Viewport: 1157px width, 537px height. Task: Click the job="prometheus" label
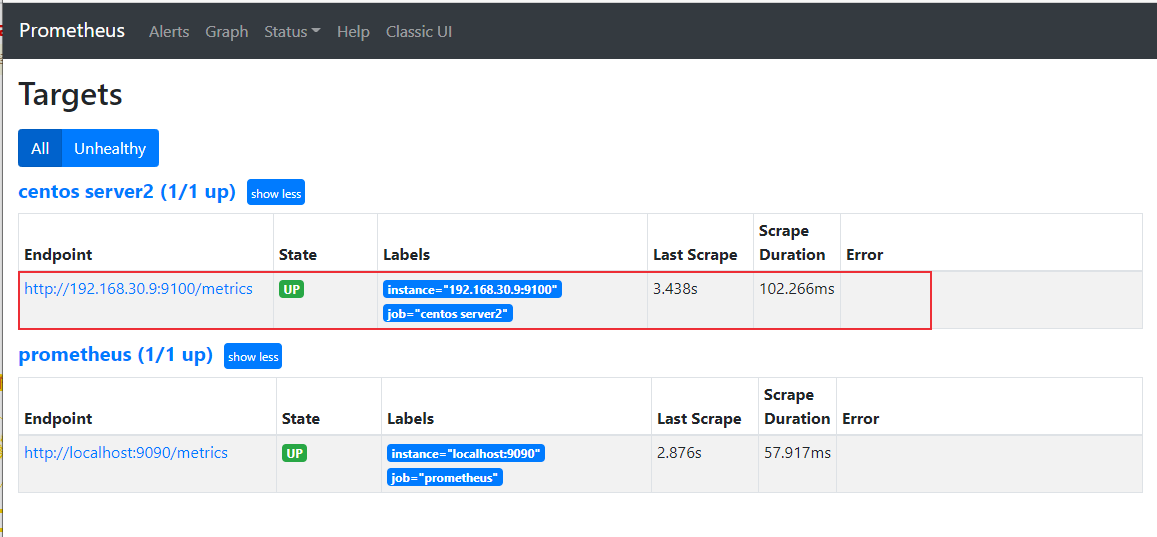tap(445, 477)
